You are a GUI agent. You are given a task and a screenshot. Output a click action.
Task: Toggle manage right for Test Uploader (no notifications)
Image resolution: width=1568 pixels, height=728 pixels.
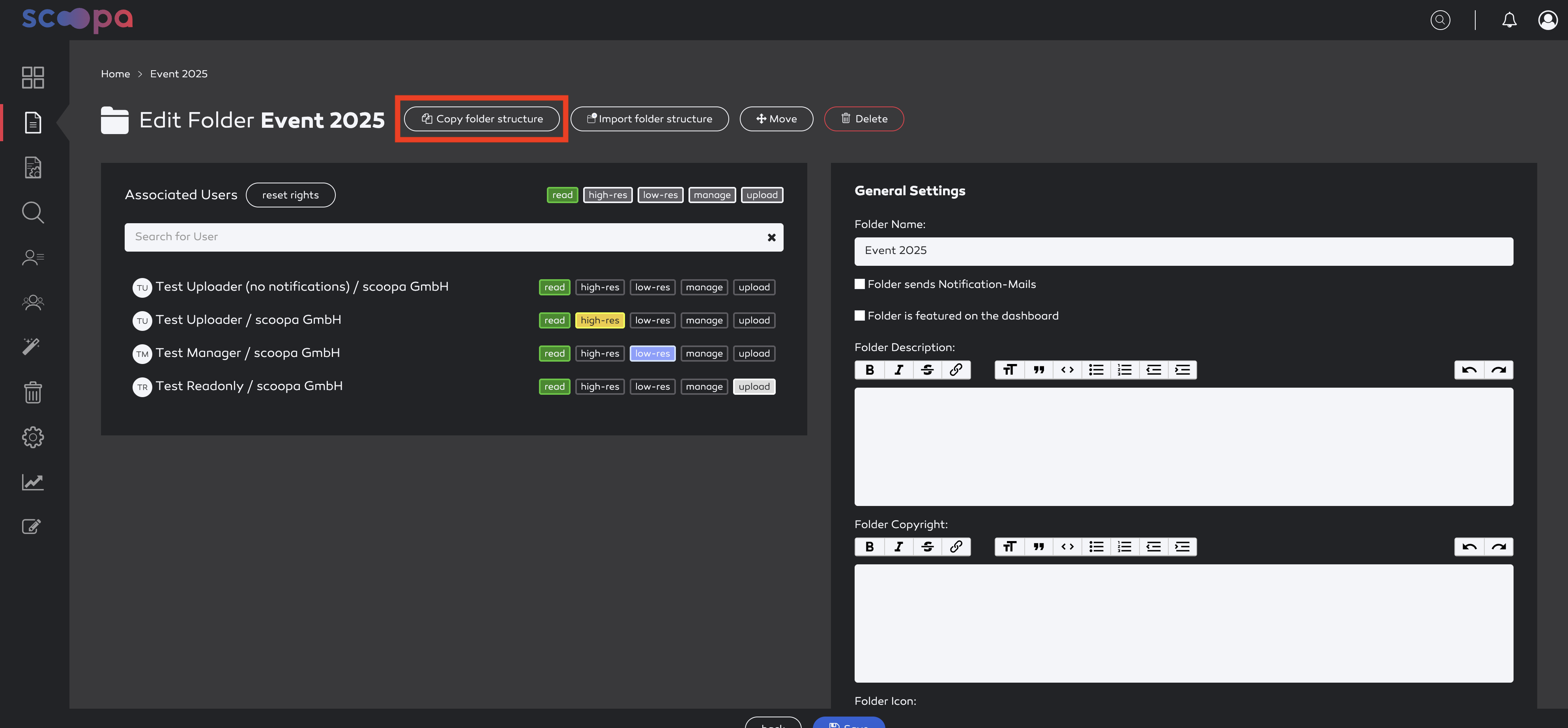click(x=704, y=287)
